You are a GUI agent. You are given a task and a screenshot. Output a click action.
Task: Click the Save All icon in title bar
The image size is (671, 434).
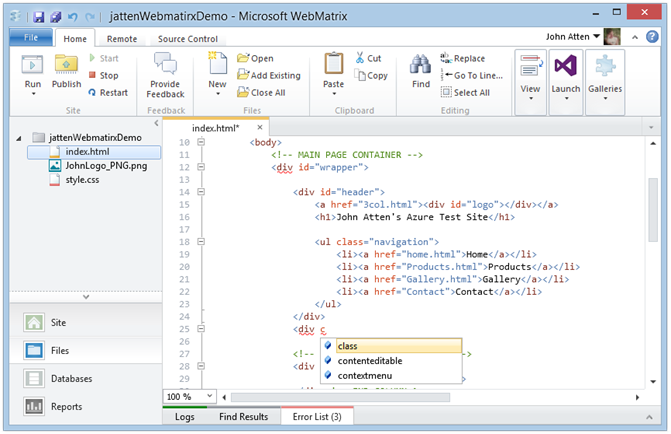point(56,17)
